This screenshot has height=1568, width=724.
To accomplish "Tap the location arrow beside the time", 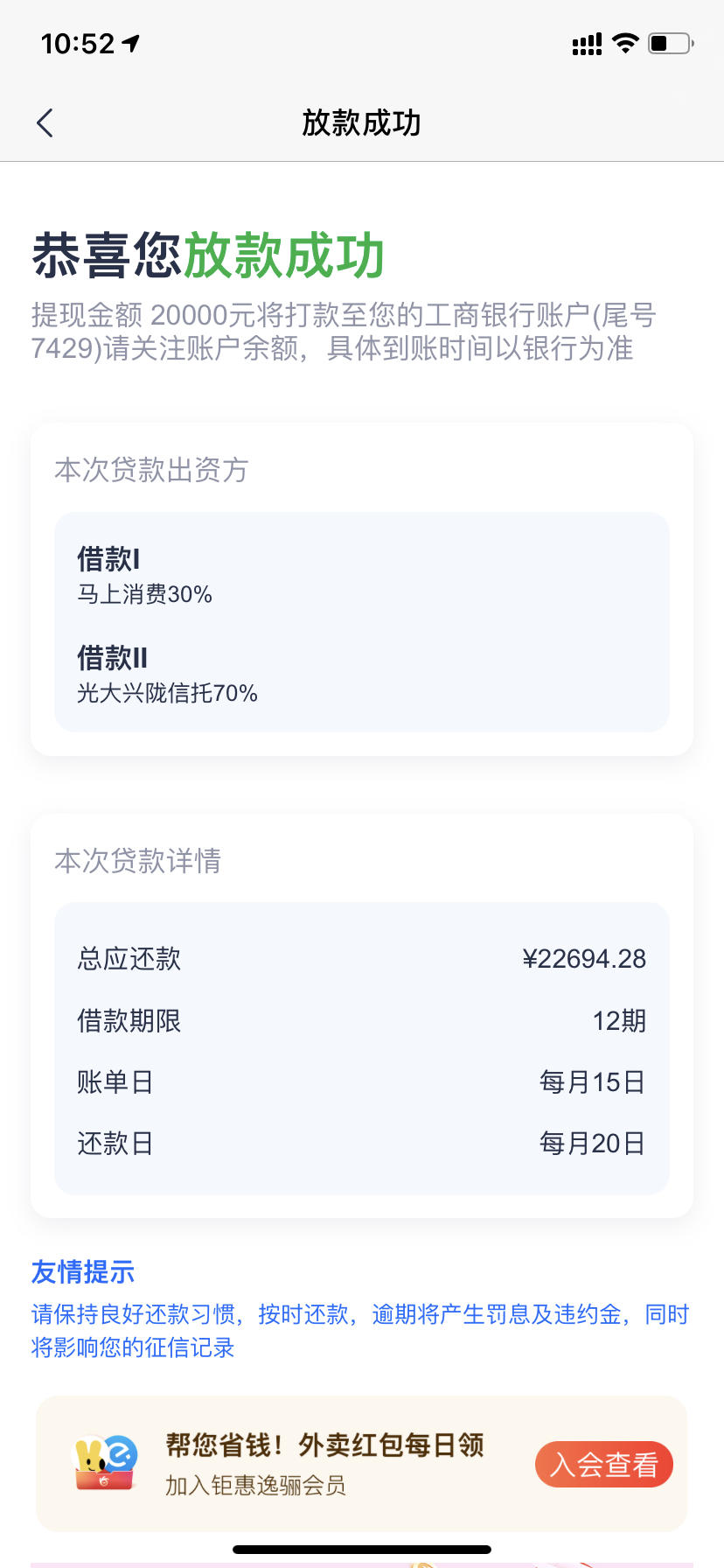I will pos(131,43).
